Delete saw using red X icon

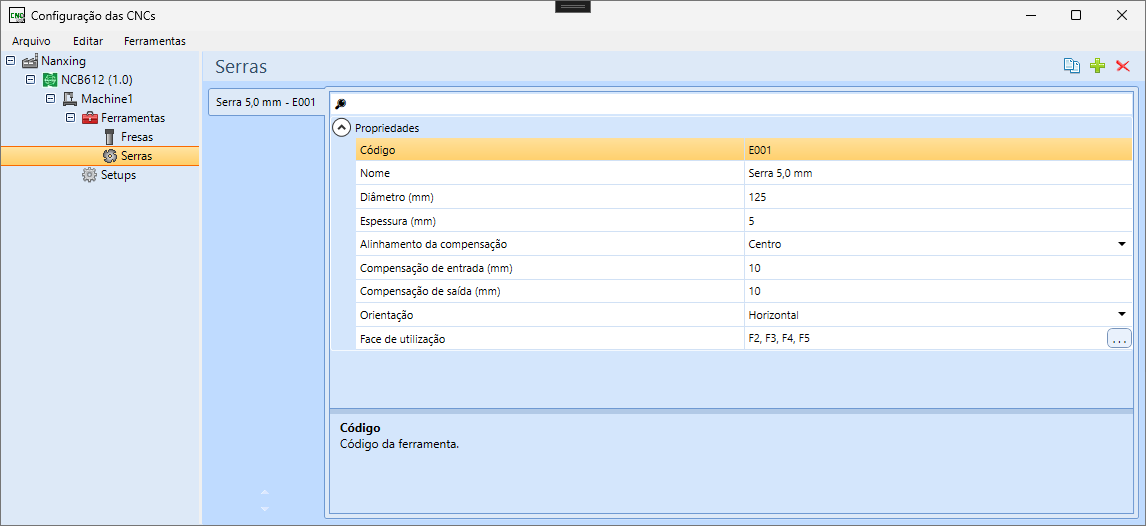pos(1122,66)
